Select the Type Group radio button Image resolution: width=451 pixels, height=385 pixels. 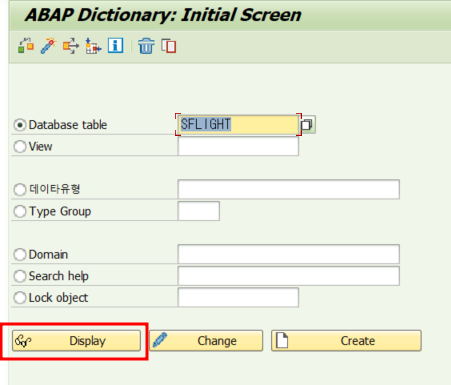point(20,211)
